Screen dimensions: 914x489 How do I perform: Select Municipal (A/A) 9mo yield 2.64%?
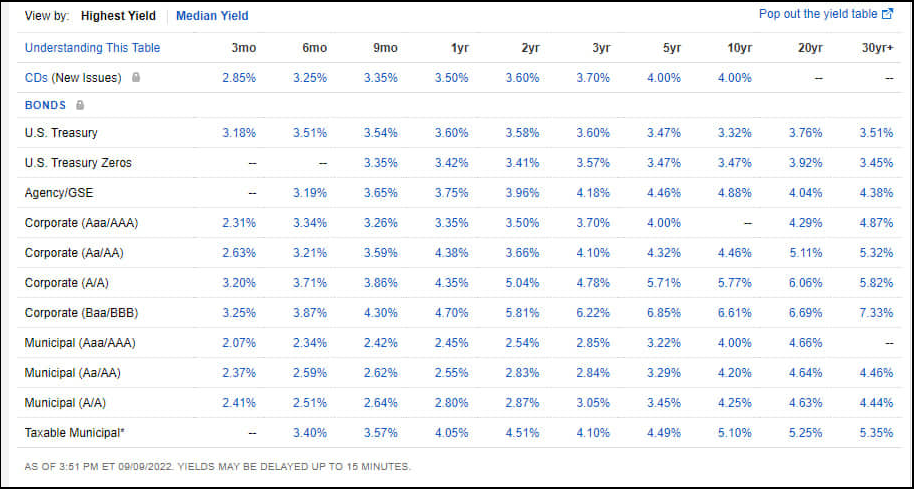point(381,403)
